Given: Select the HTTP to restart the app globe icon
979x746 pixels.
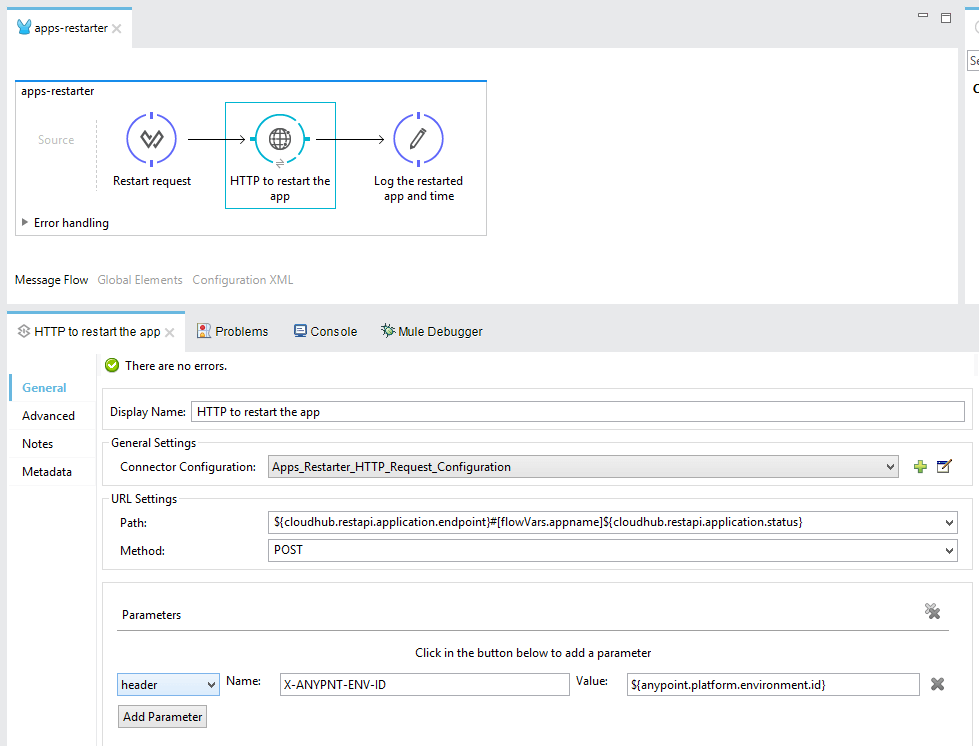Looking at the screenshot, I should point(280,139).
